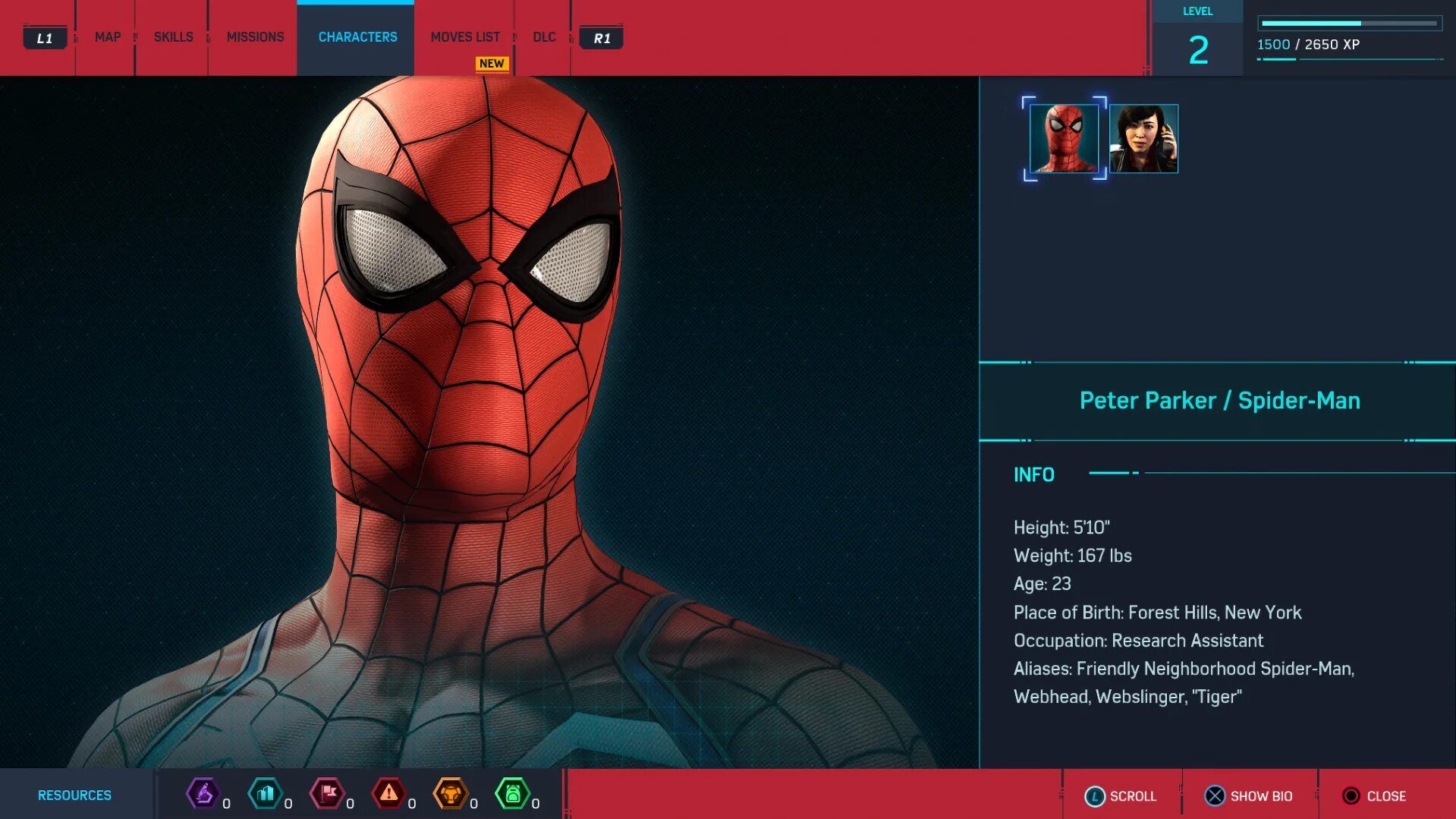Click the R1 shoulder button icon
Screen dimensions: 1456x819
coord(602,38)
